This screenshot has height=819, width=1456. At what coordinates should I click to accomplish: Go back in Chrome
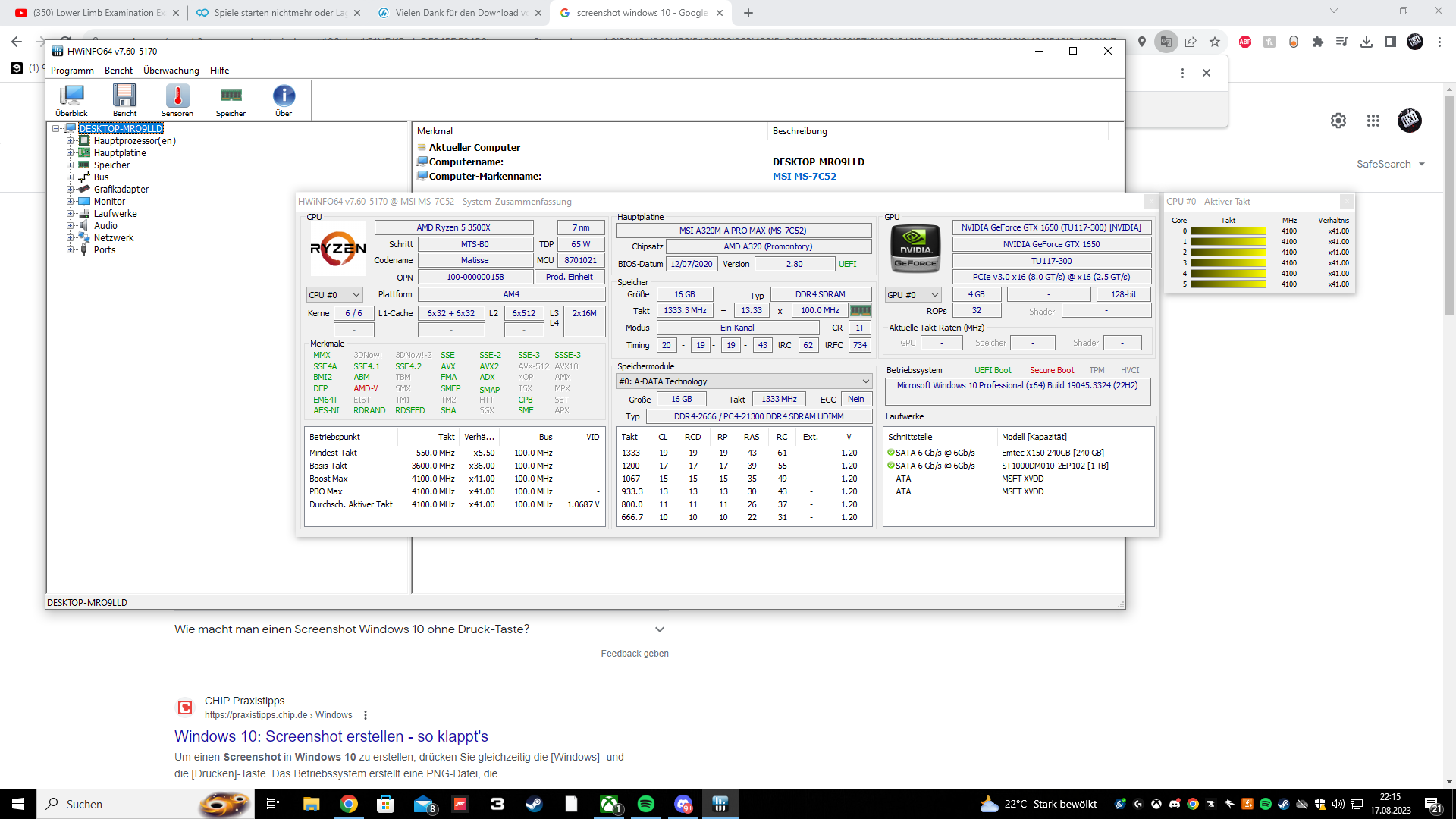pyautogui.click(x=17, y=42)
